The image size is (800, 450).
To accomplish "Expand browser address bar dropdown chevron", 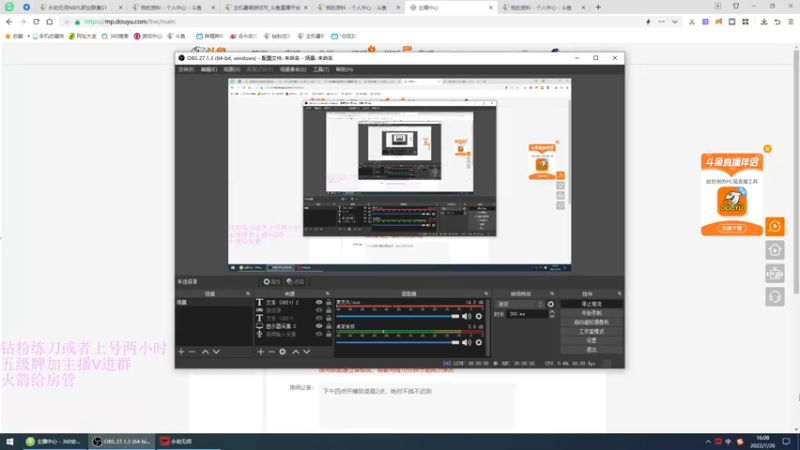I will 674,22.
